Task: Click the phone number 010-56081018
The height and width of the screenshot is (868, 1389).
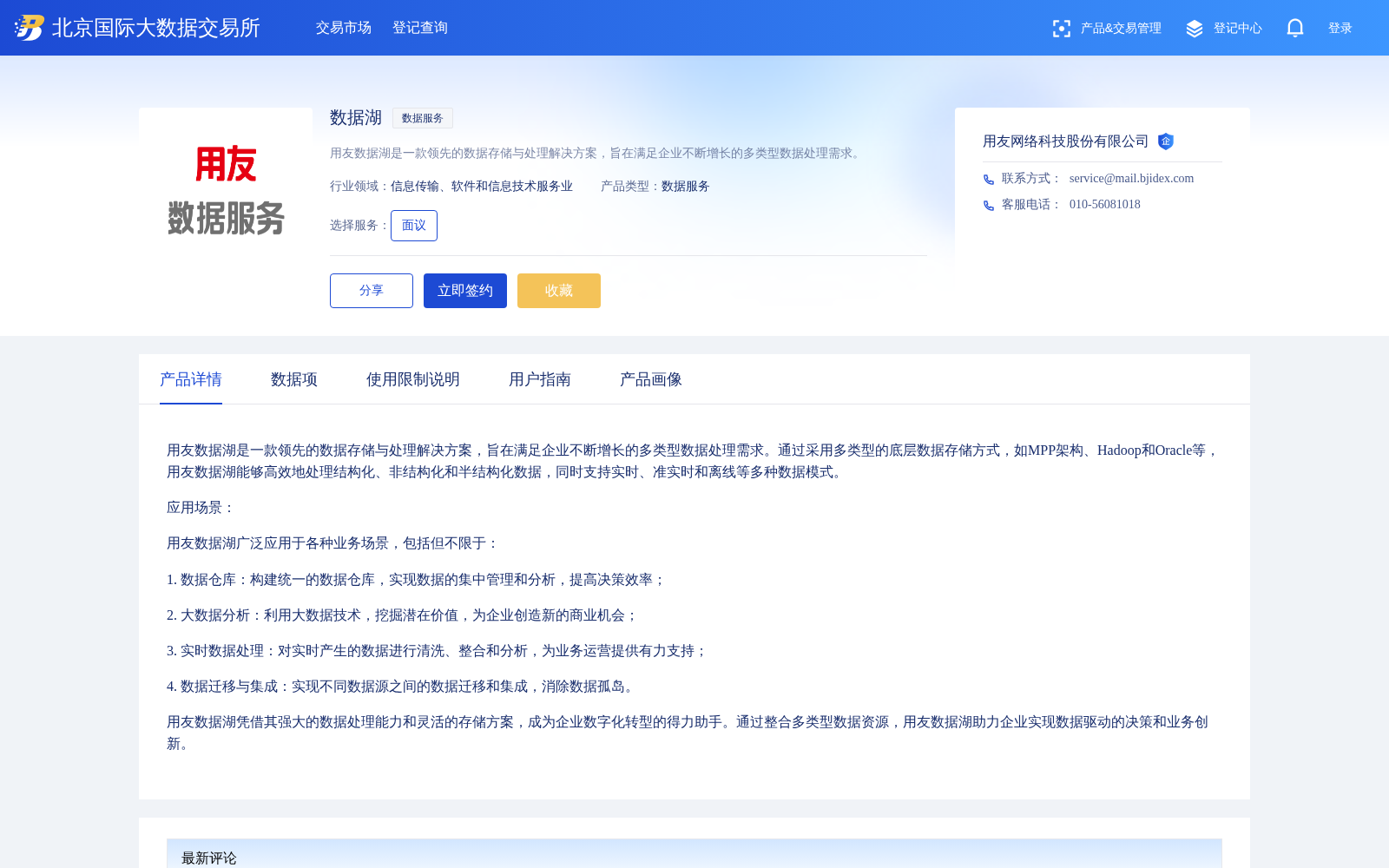Action: (x=1105, y=205)
